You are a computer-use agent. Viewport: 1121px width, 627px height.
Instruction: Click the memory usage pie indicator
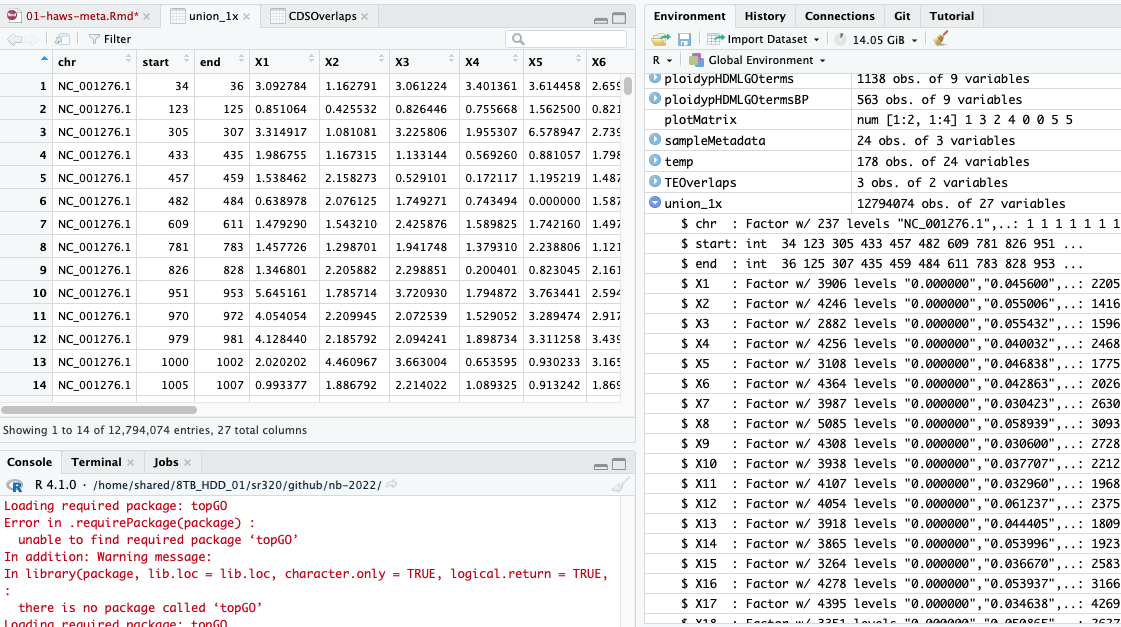click(841, 40)
